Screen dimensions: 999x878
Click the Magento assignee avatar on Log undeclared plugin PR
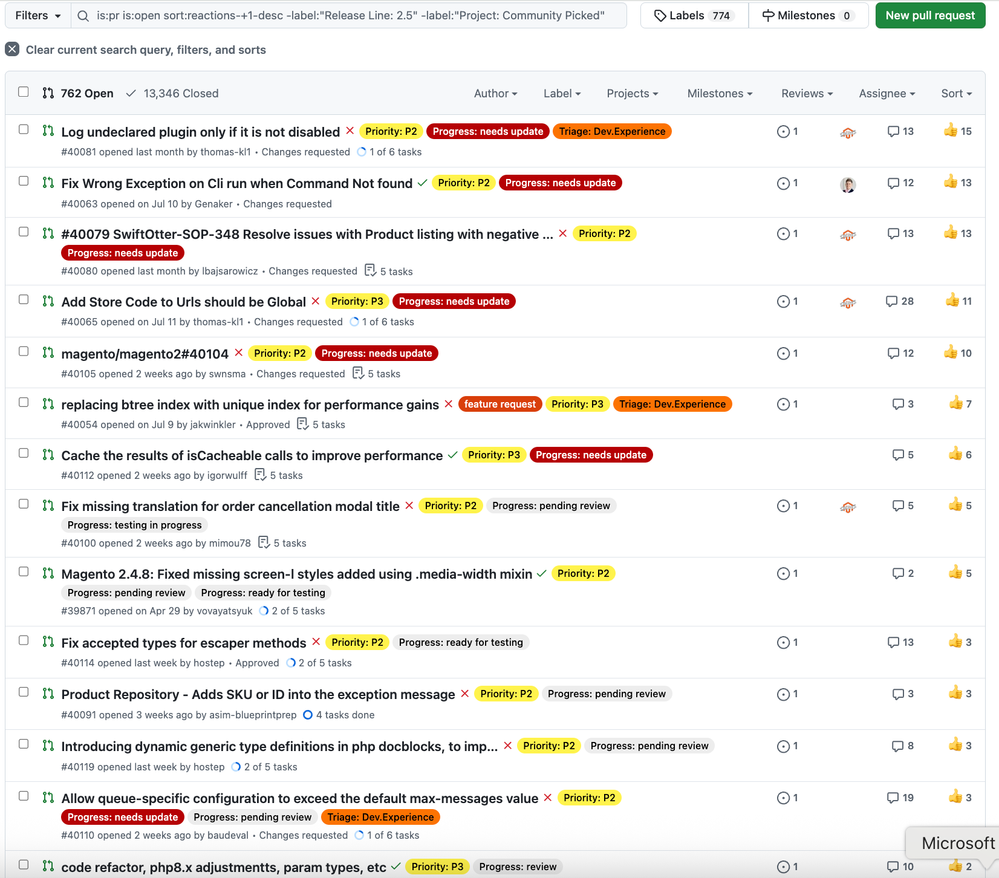[847, 133]
